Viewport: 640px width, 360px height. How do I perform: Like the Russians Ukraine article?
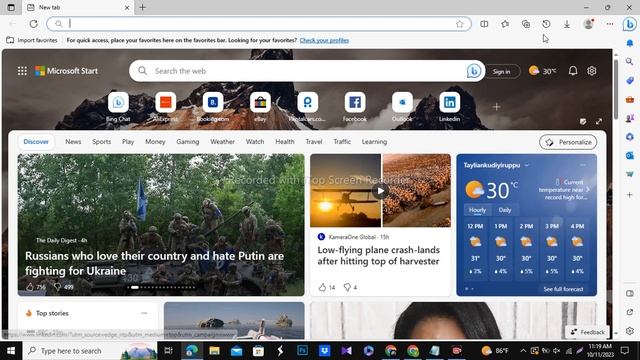coord(30,287)
